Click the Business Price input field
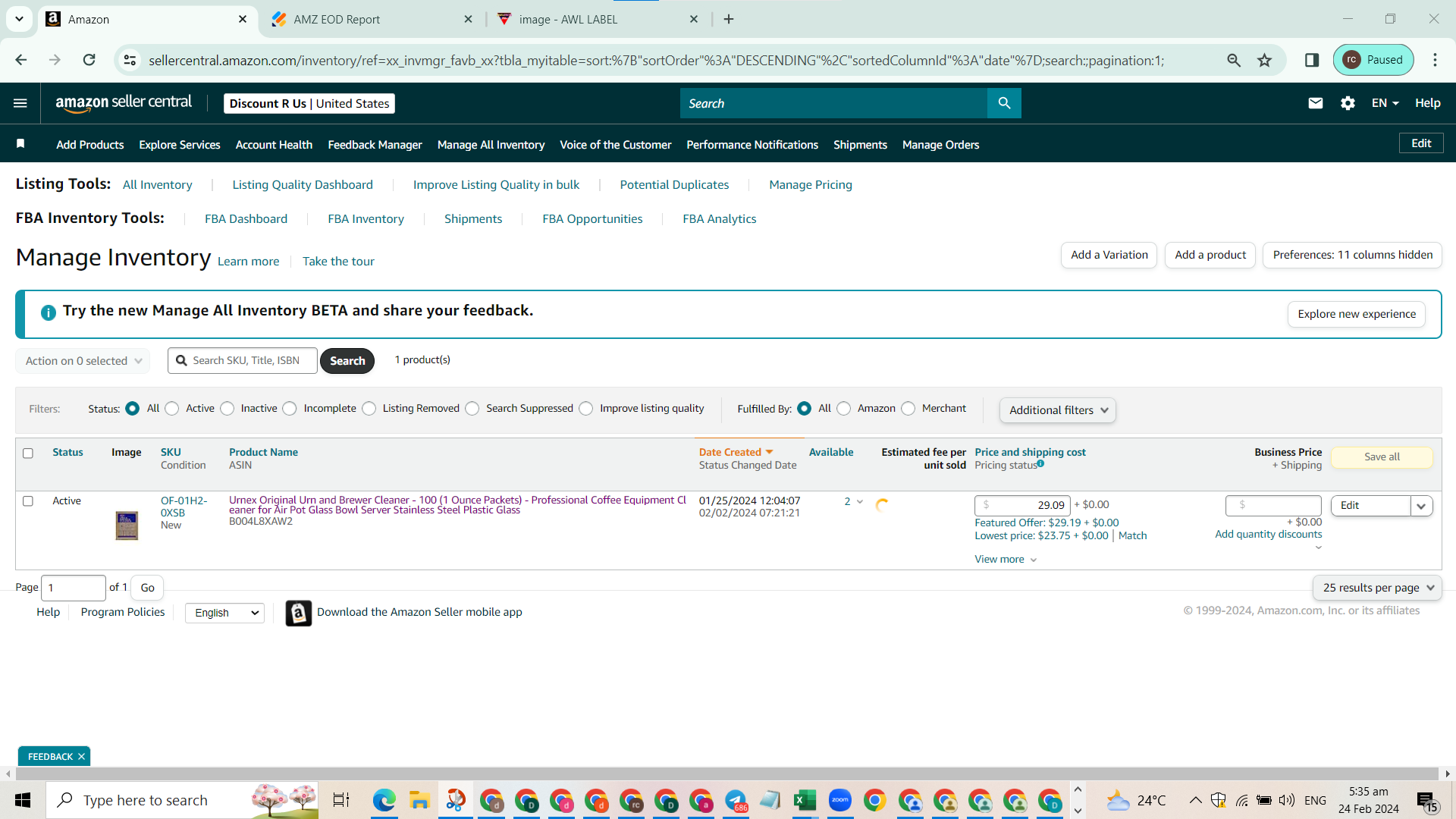Screen dimensions: 1456x819 coord(1273,505)
